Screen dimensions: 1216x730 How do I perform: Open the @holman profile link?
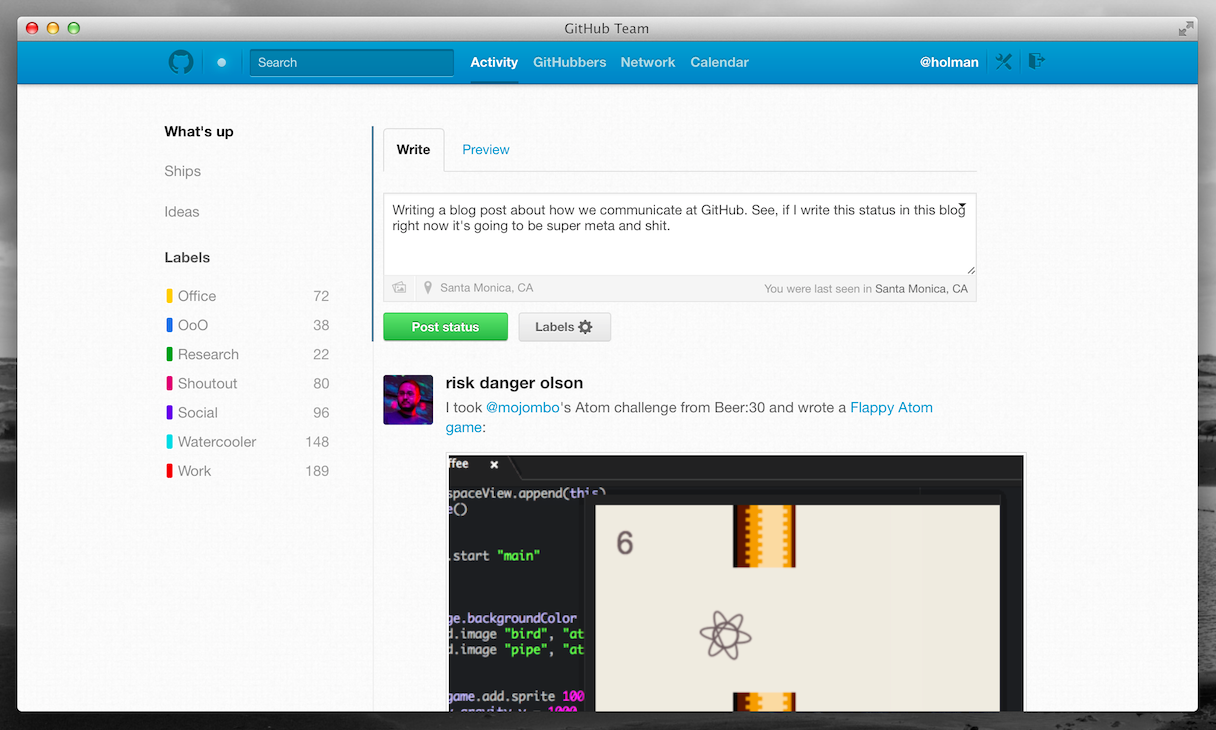949,62
